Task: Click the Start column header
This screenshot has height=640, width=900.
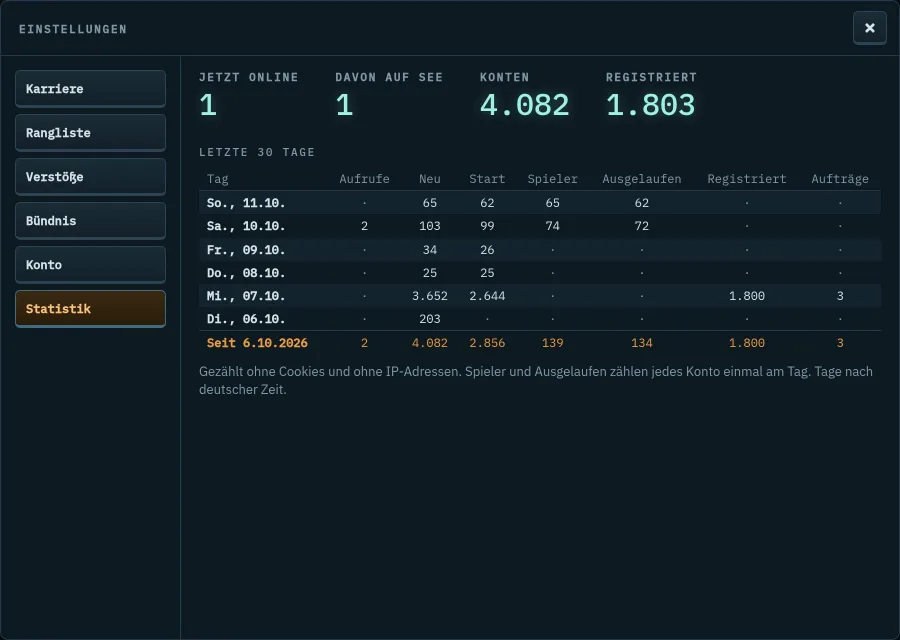Action: [487, 179]
